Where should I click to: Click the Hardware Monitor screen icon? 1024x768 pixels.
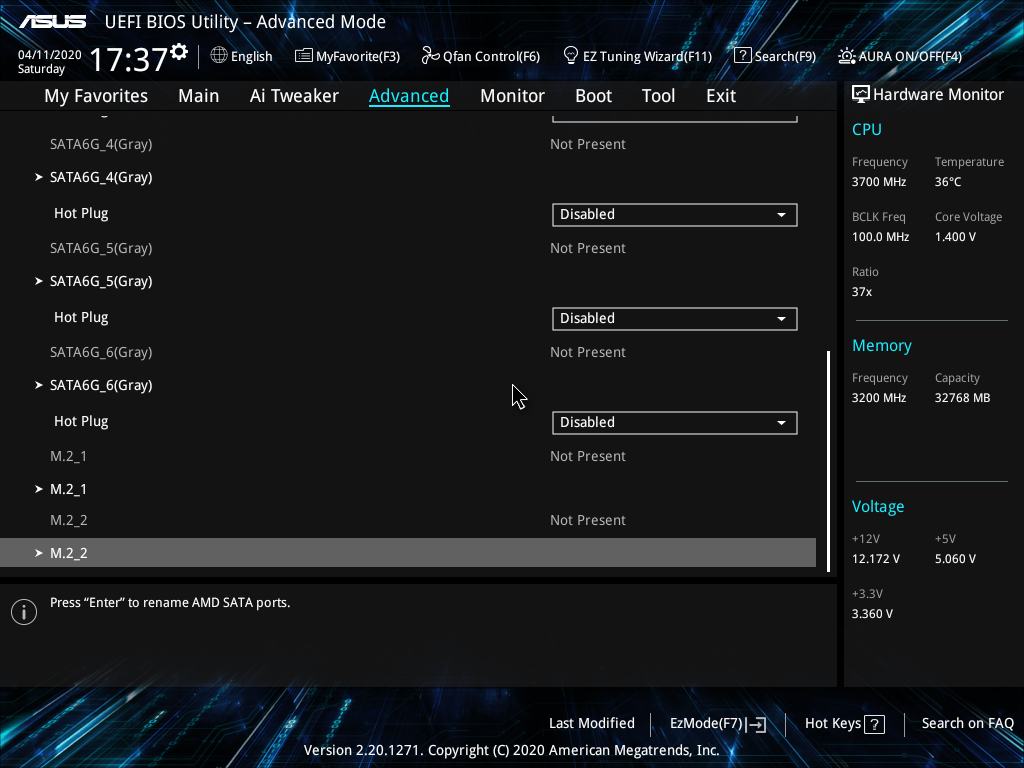[x=861, y=94]
